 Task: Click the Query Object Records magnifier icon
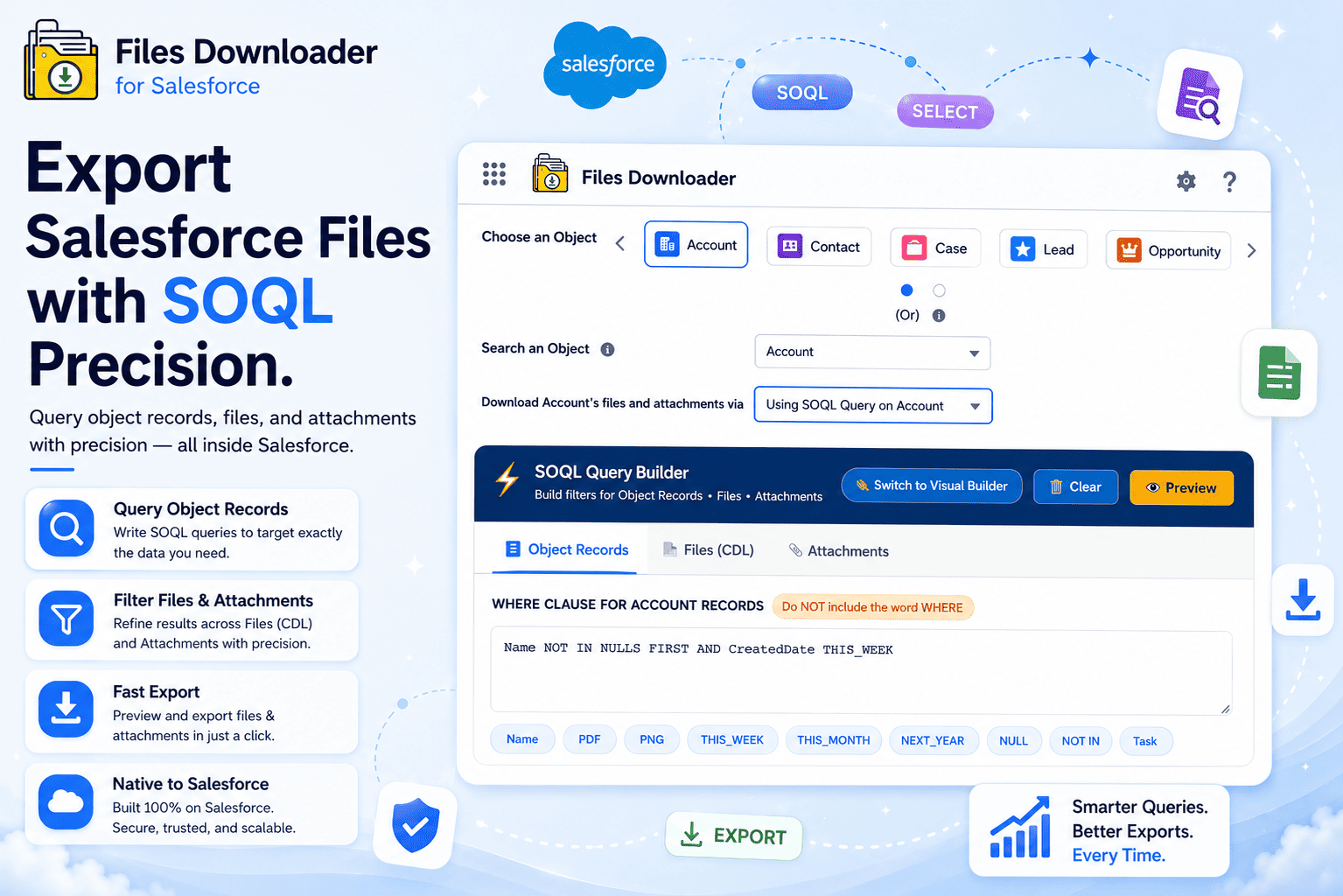tap(66, 528)
